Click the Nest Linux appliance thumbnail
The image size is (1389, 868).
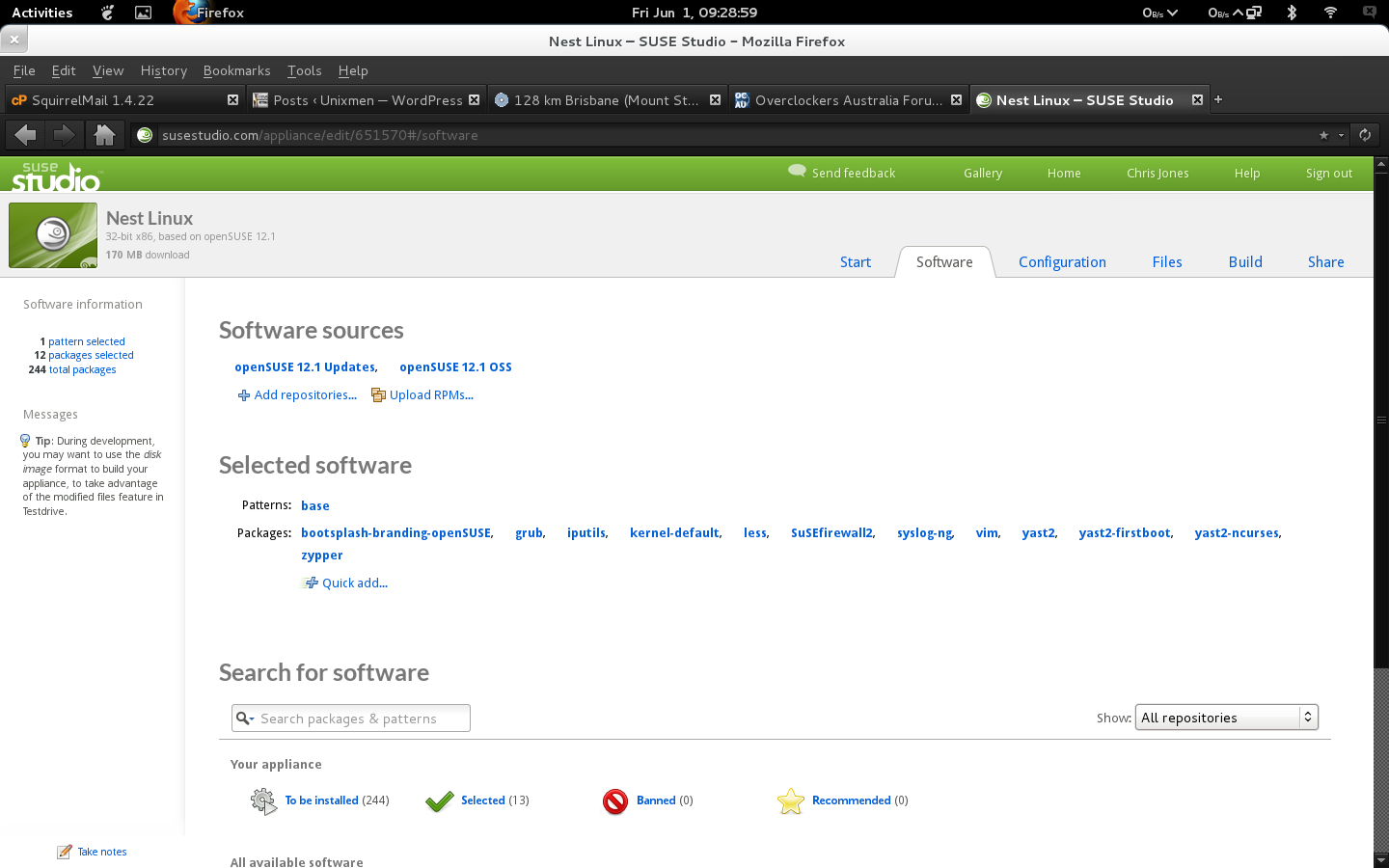53,235
